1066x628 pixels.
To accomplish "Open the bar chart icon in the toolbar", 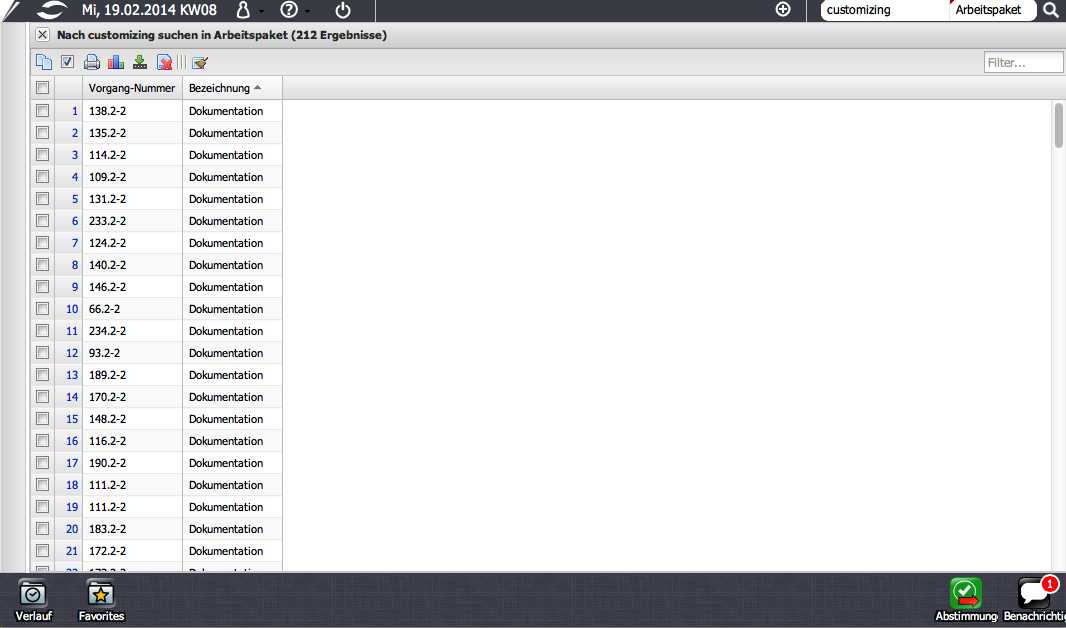I will point(116,62).
